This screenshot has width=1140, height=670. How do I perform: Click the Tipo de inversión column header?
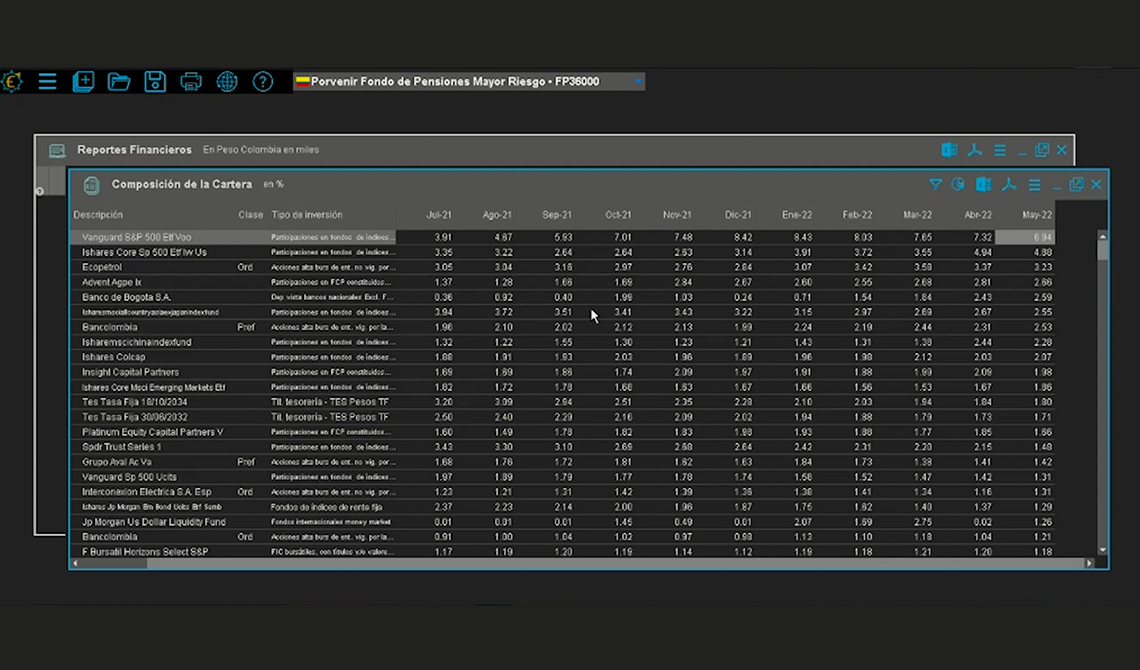click(x=307, y=215)
